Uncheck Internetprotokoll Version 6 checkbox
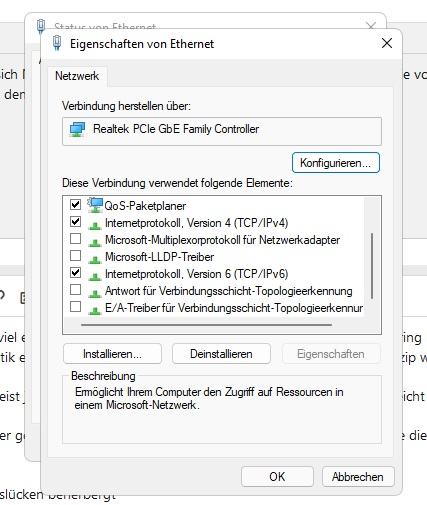427x505 pixels. tap(75, 273)
